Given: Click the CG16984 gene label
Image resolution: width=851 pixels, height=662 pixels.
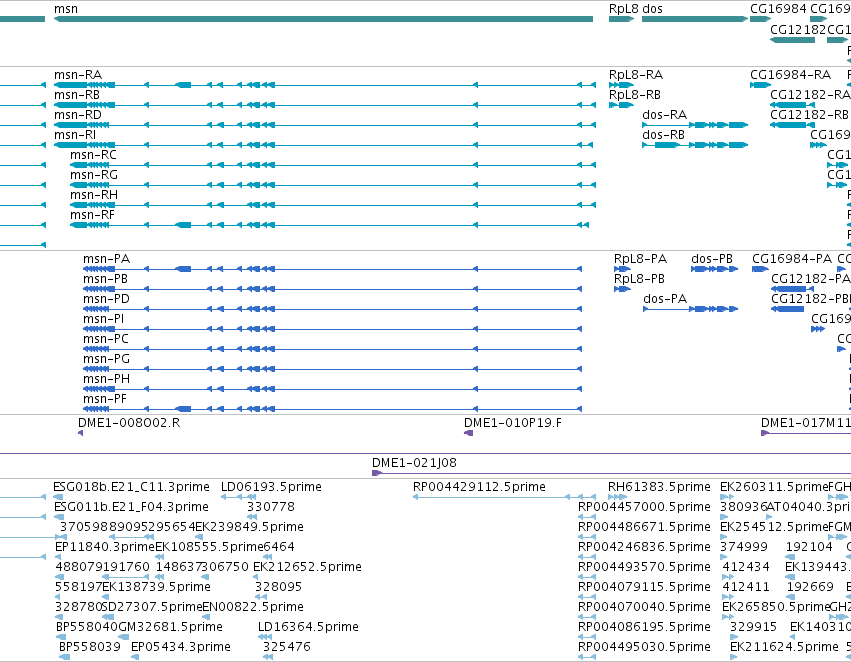Looking at the screenshot, I should [778, 9].
